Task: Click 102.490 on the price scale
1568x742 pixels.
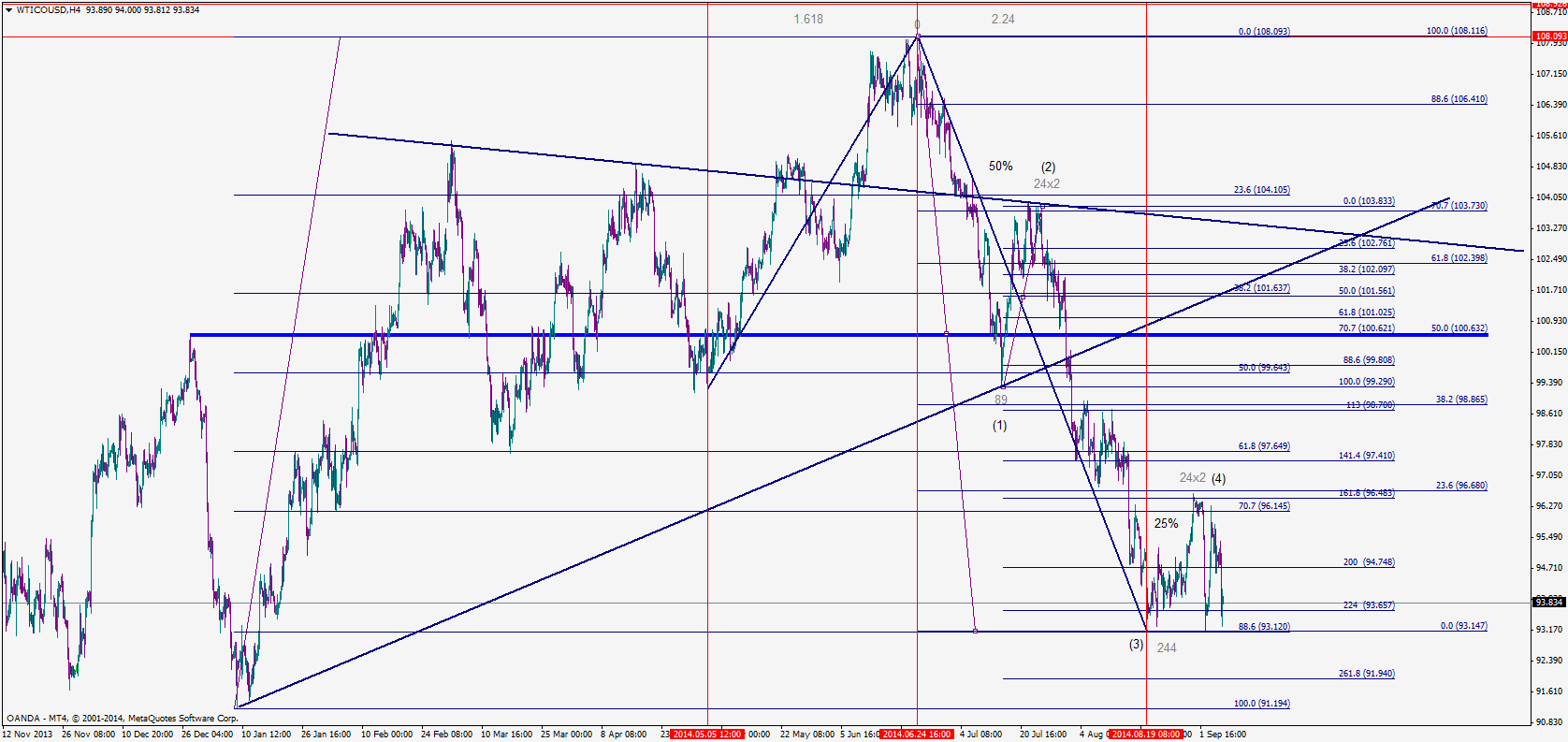Action: (1550, 258)
